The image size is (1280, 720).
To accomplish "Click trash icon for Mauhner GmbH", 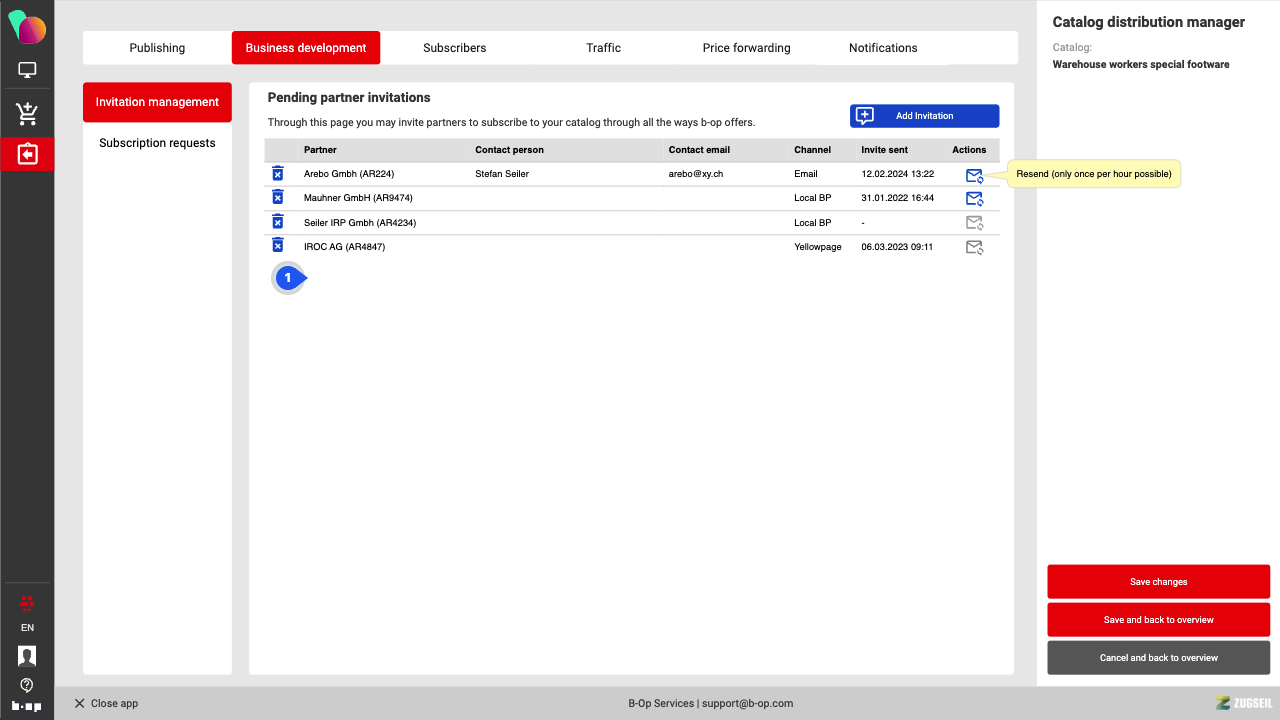I will tap(278, 198).
